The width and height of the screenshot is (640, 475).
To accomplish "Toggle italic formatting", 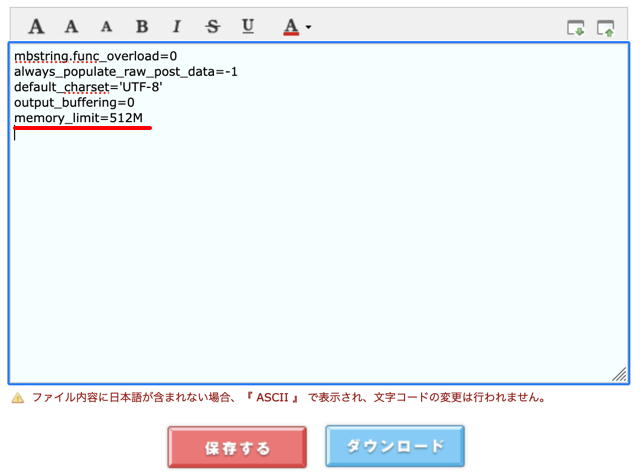I will (x=176, y=26).
